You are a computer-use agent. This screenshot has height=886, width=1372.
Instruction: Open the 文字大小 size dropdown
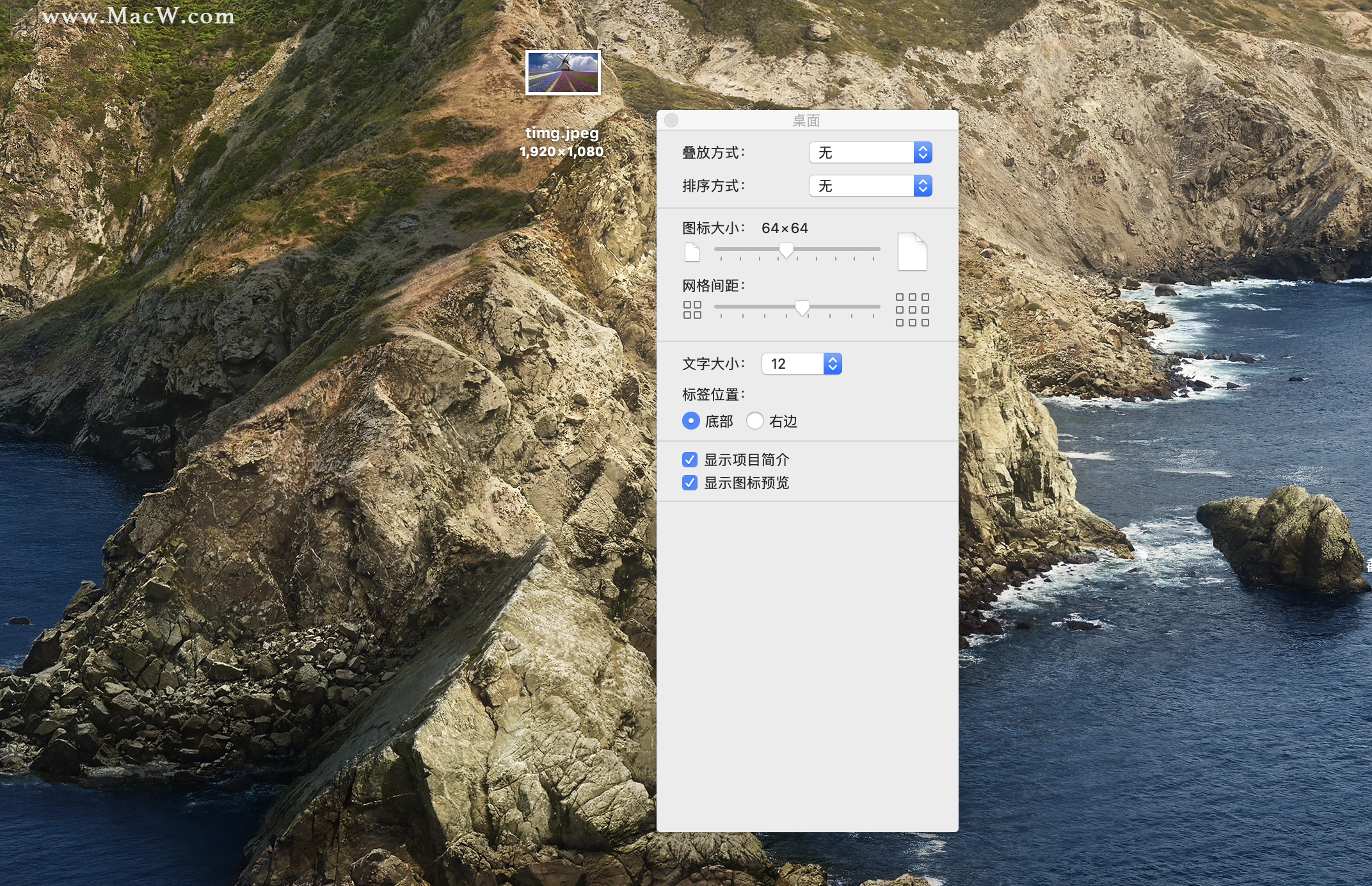(801, 364)
